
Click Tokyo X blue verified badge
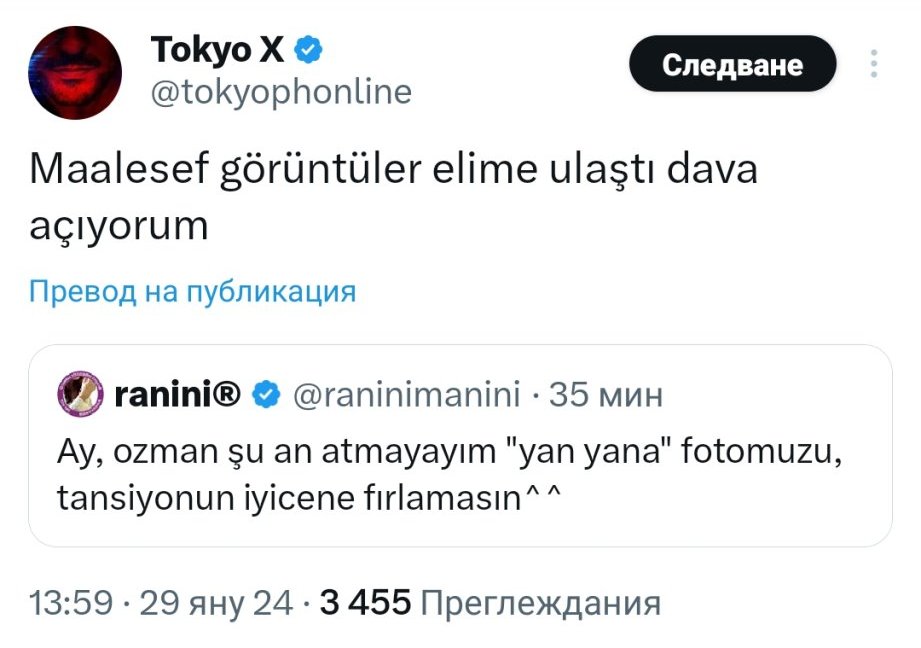coord(308,49)
